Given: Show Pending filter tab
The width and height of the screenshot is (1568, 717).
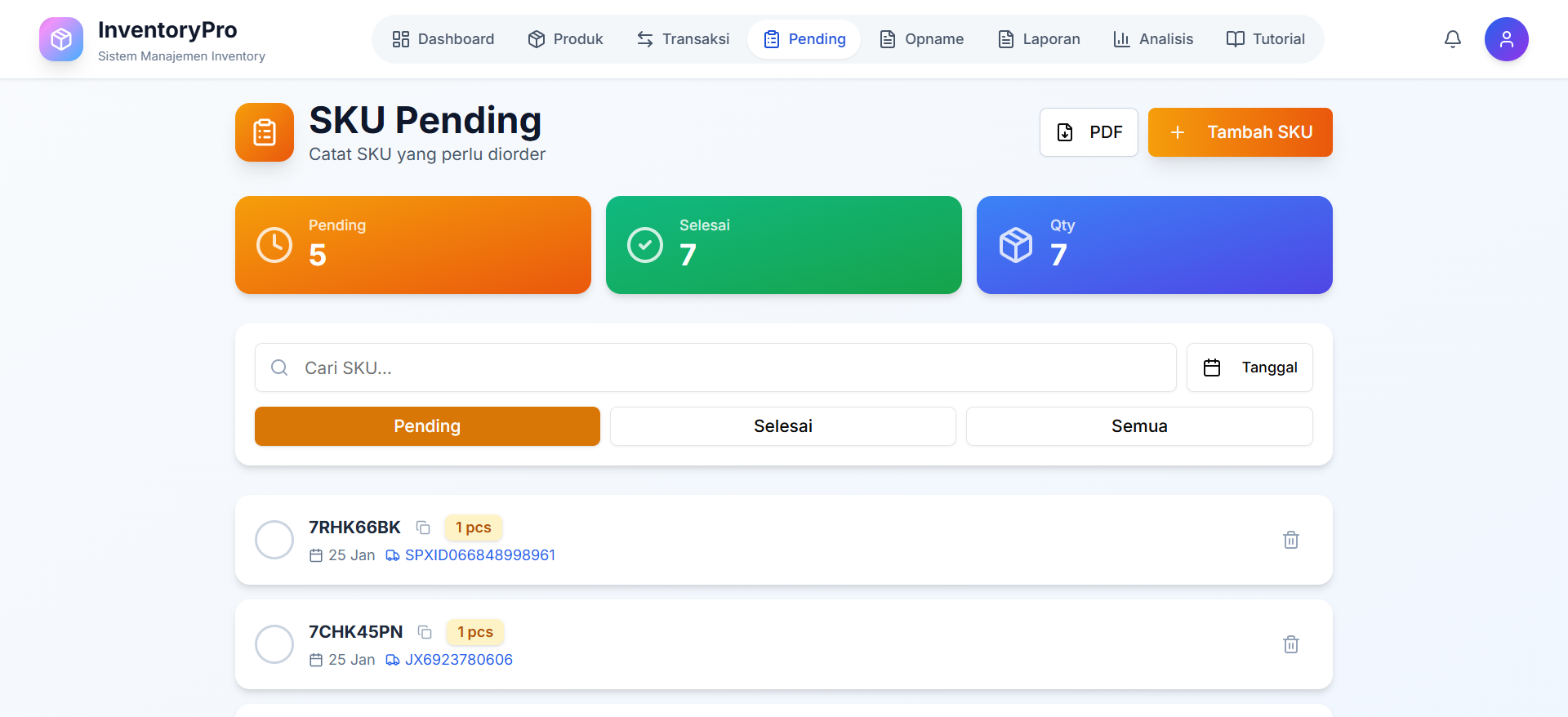Looking at the screenshot, I should click(427, 426).
